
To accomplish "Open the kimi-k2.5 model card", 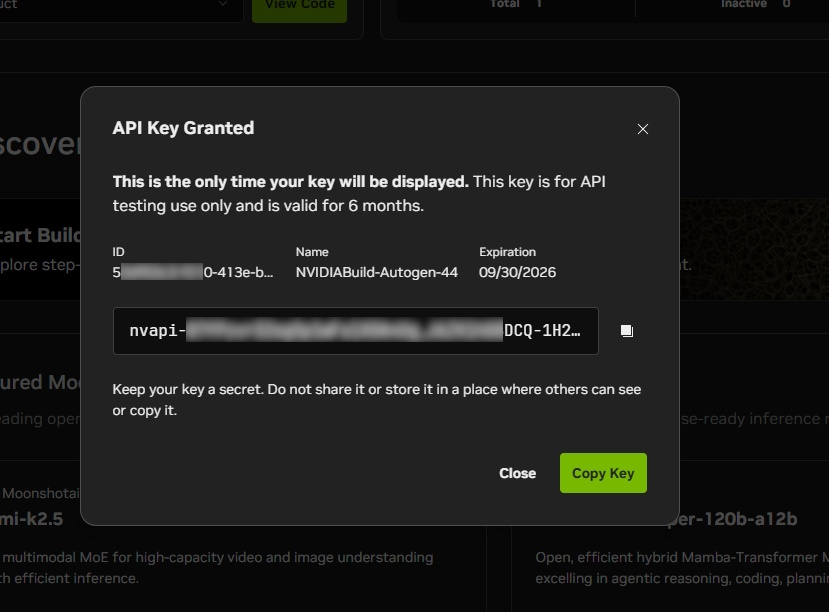I will pyautogui.click(x=32, y=519).
